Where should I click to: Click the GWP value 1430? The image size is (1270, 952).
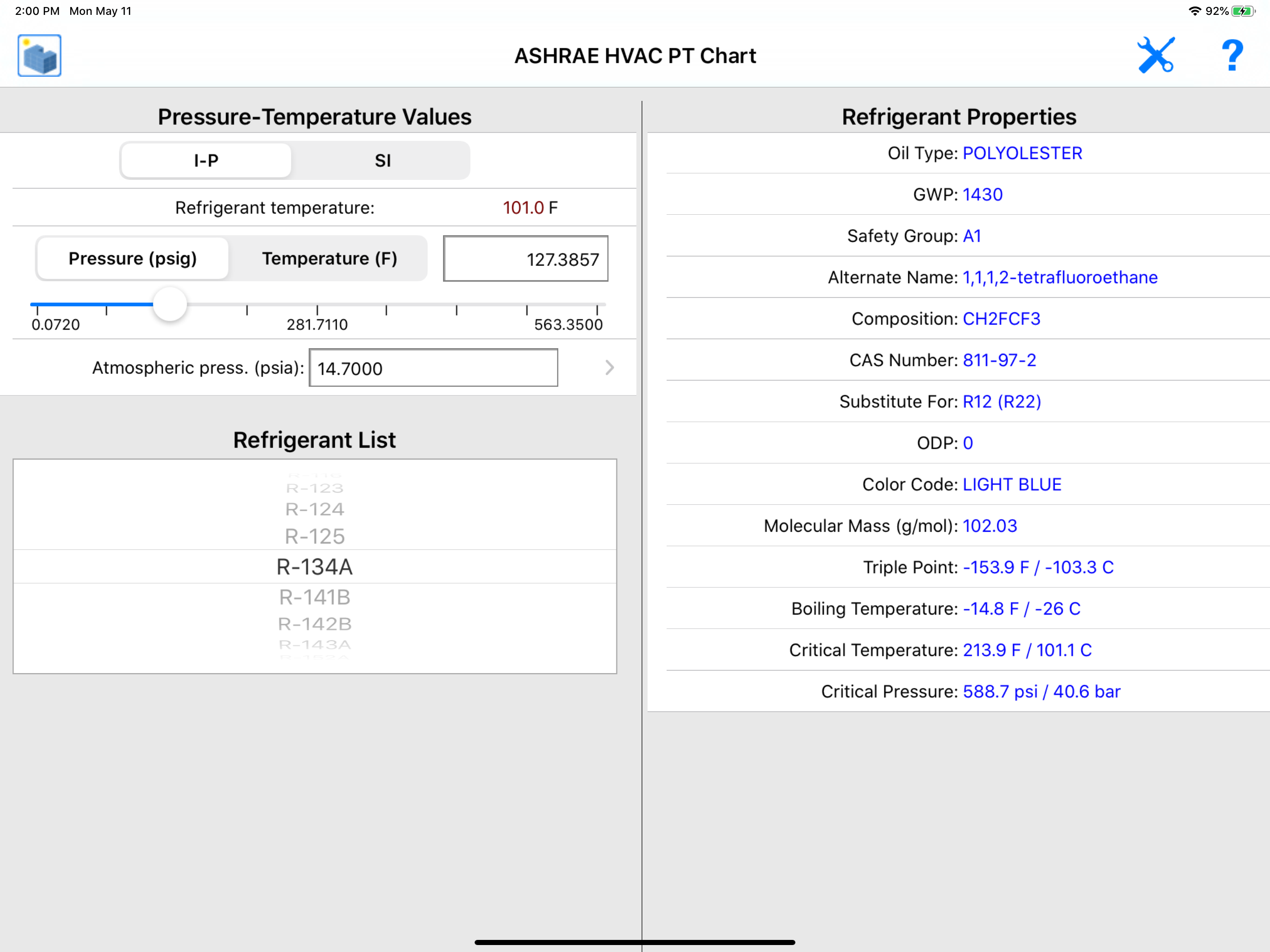[x=983, y=195]
